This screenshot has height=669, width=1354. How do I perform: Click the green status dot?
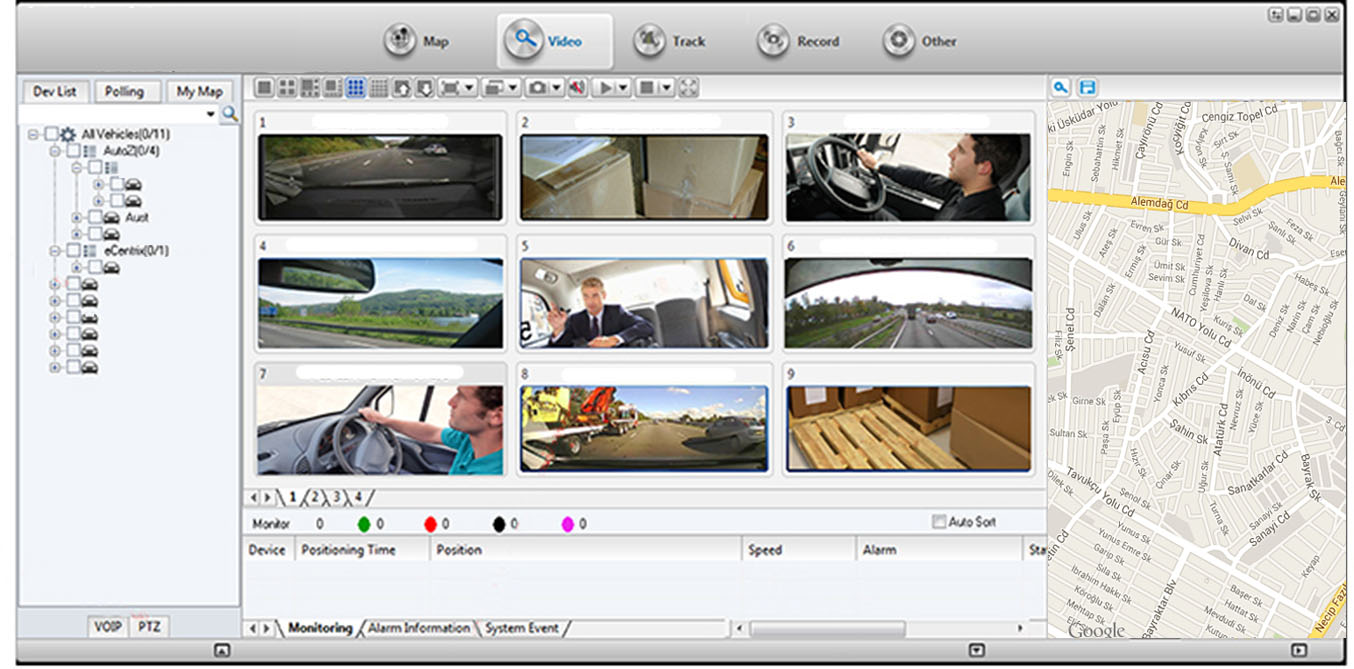coord(364,523)
